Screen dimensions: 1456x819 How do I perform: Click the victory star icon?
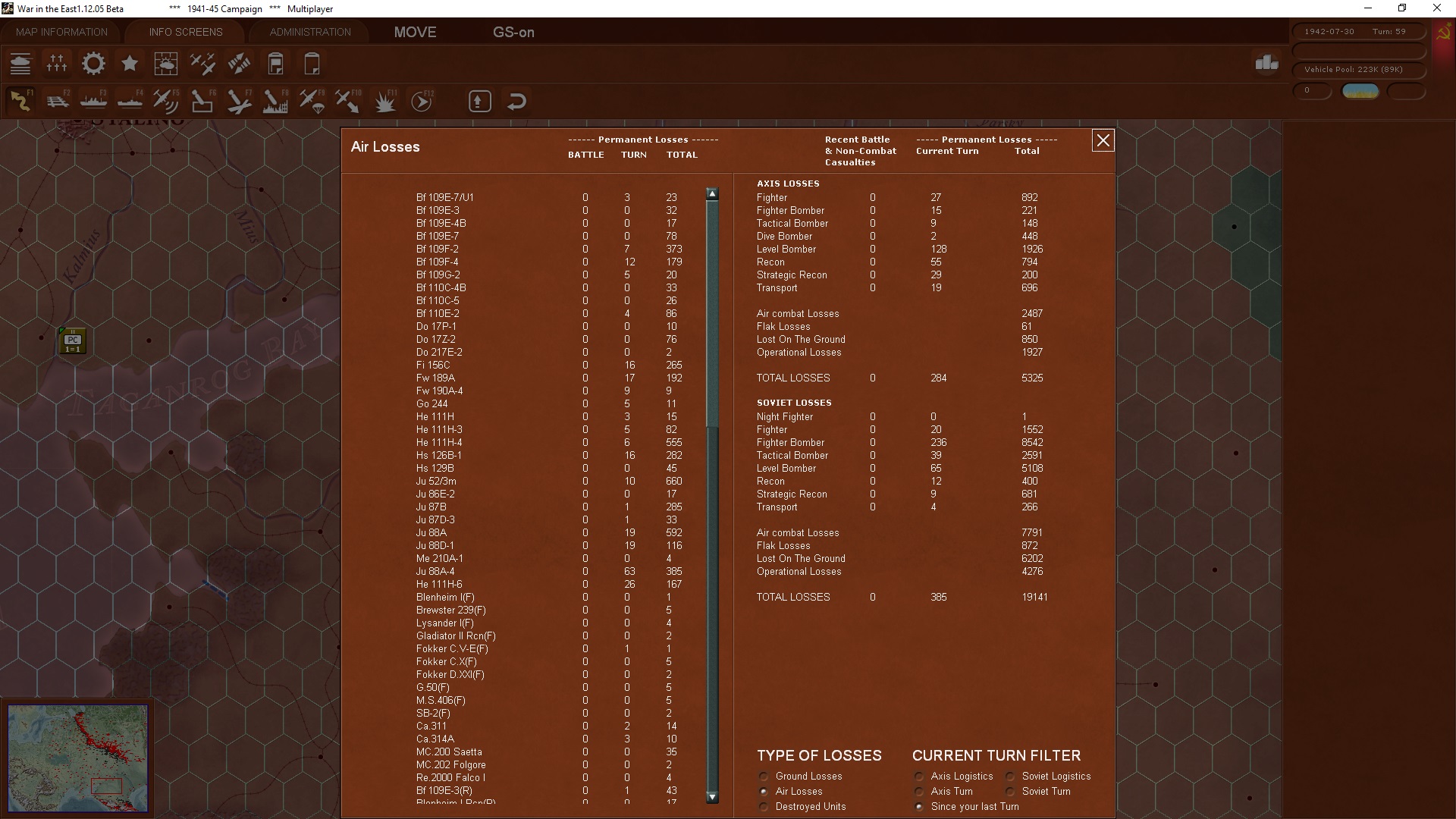(x=130, y=64)
